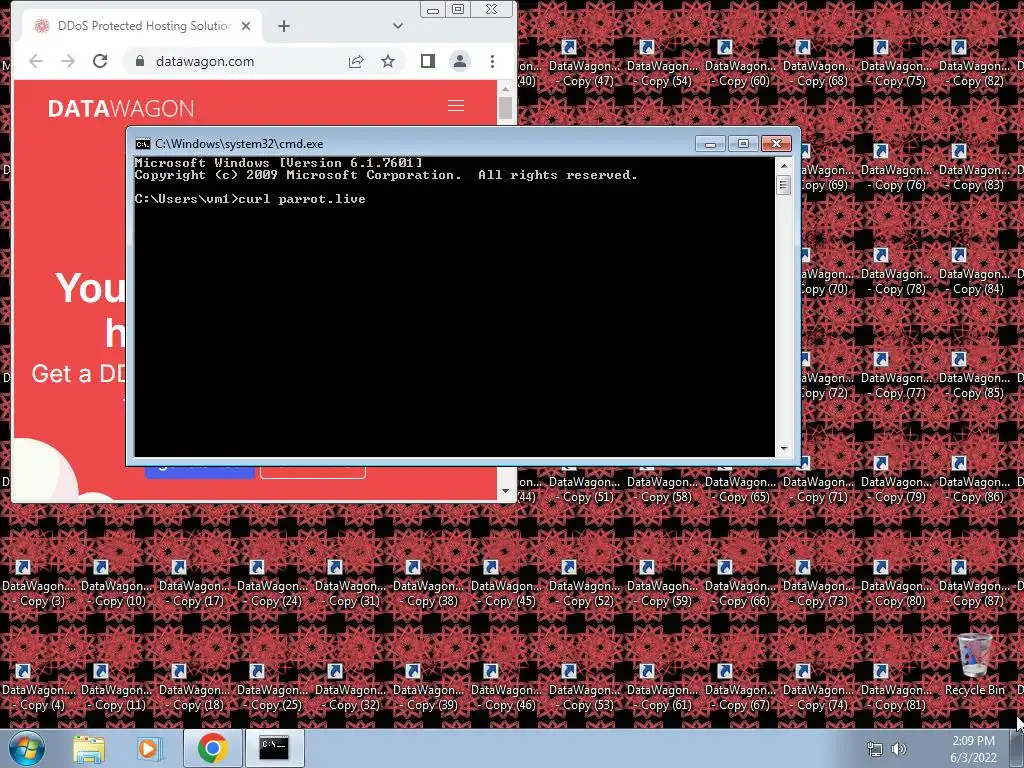Select the DataWagon - Copy (68) shortcut
The width and height of the screenshot is (1024, 768).
click(818, 64)
